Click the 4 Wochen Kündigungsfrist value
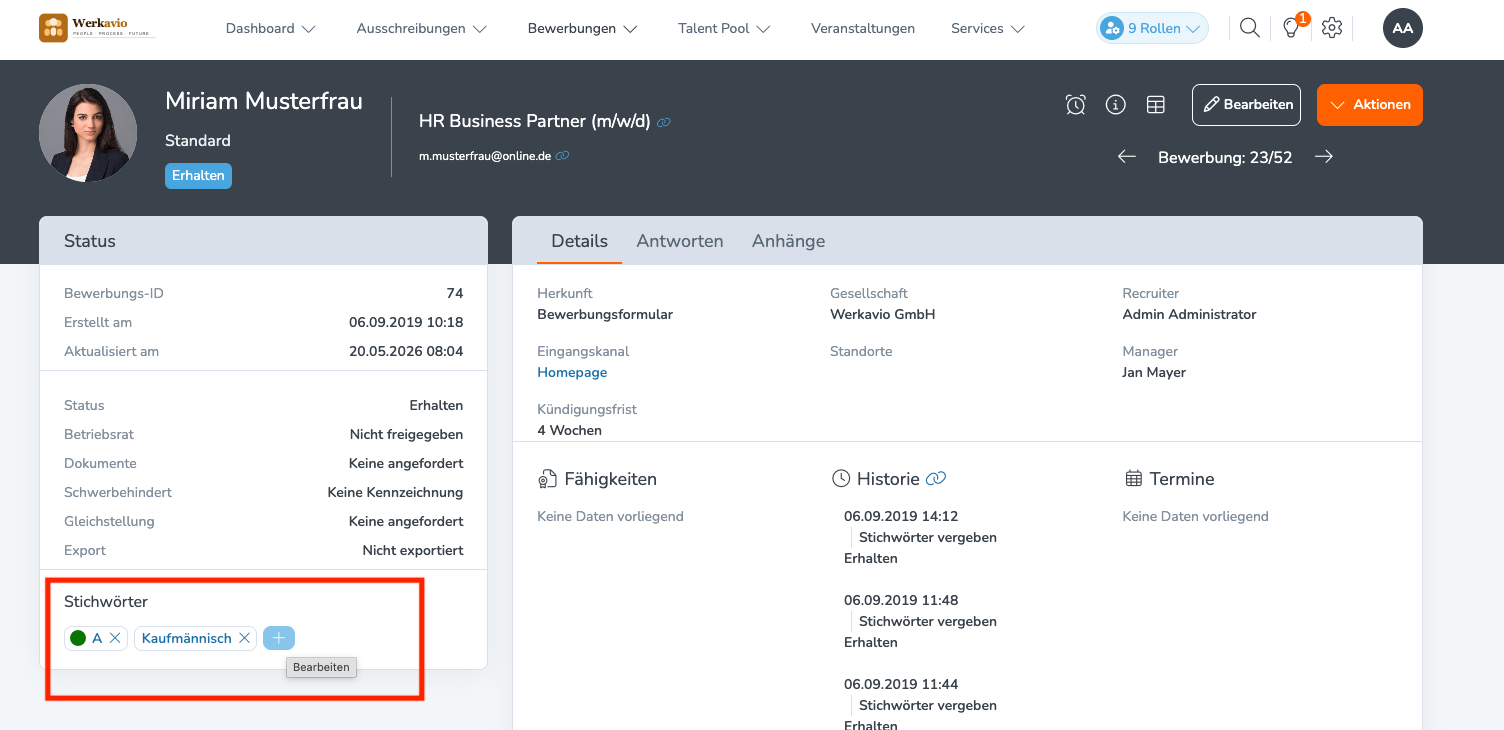The height and width of the screenshot is (730, 1504). [x=569, y=430]
